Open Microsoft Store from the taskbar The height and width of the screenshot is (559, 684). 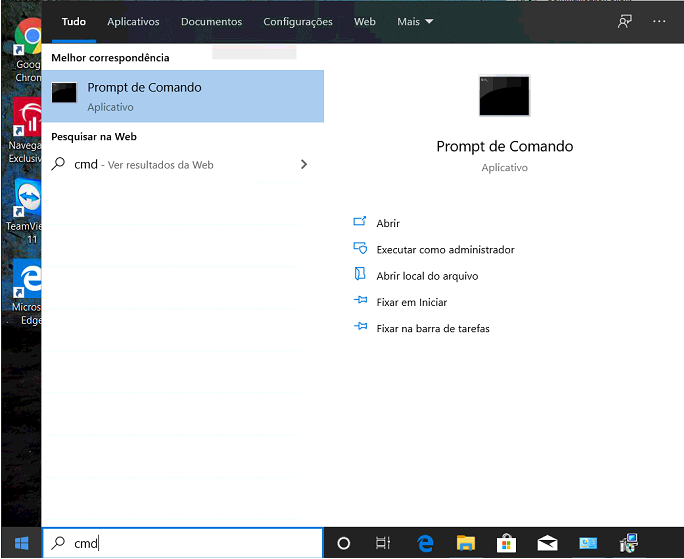click(x=506, y=543)
